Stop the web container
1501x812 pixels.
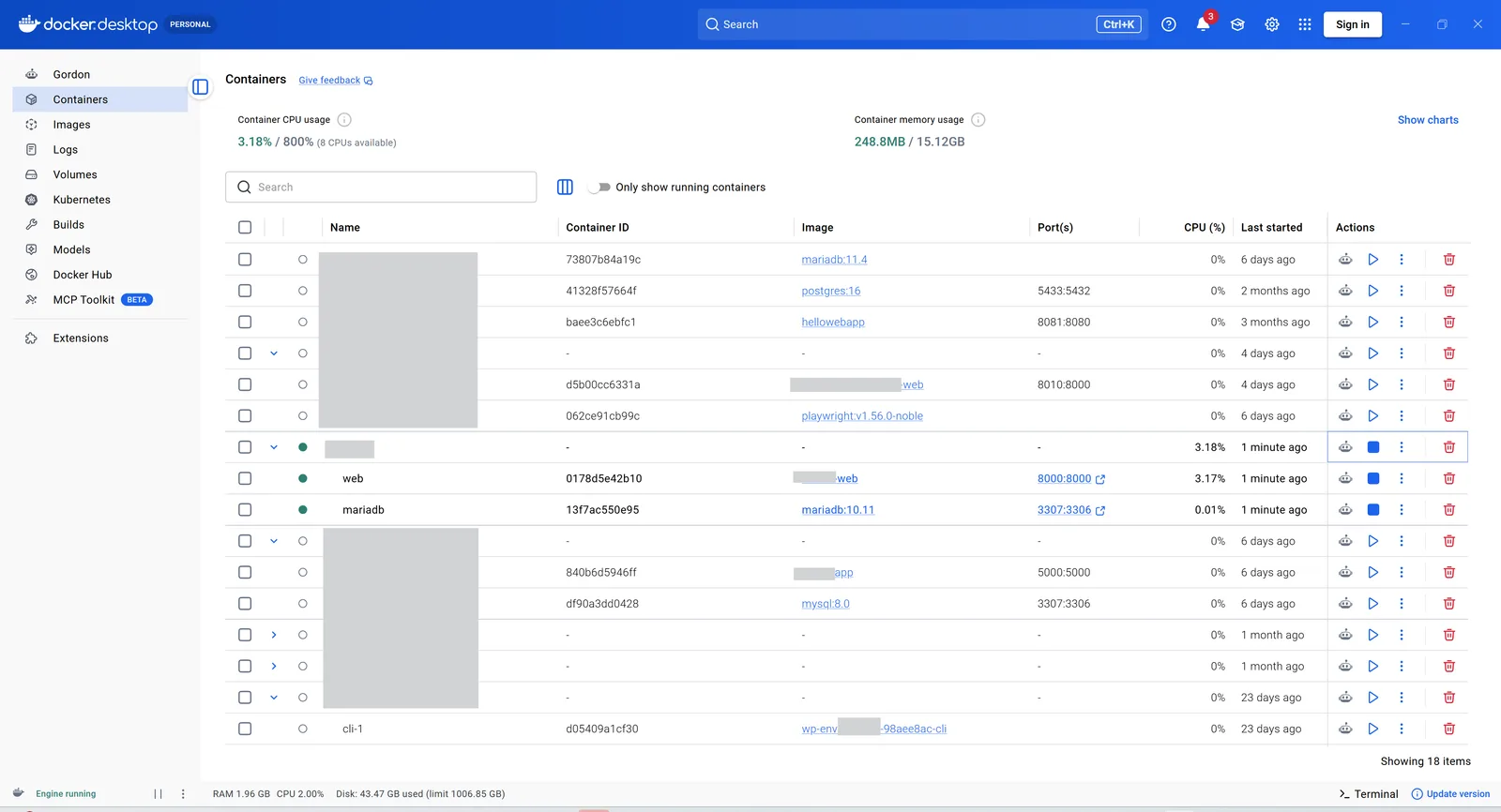coord(1373,478)
